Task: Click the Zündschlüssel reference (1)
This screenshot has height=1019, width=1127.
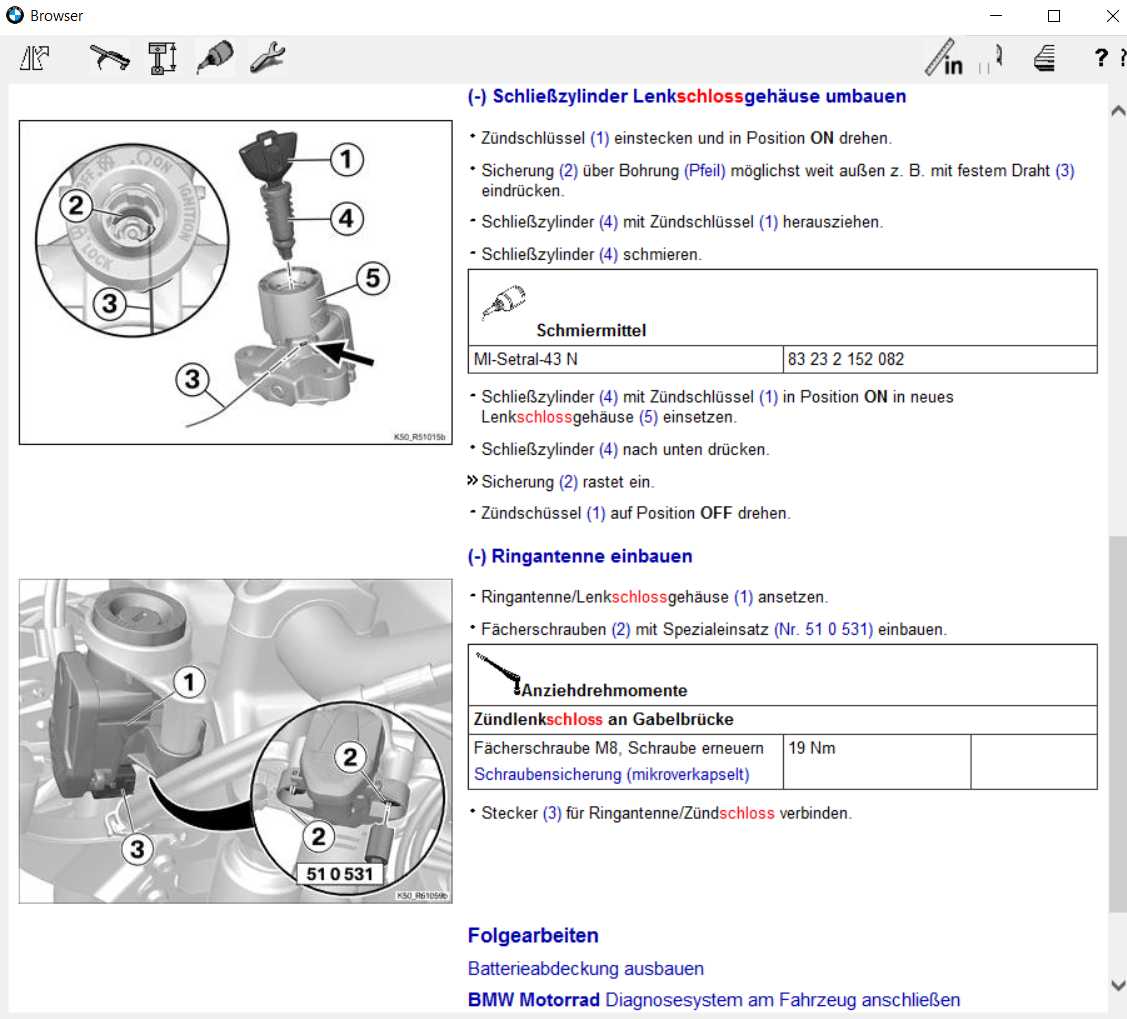Action: click(597, 138)
